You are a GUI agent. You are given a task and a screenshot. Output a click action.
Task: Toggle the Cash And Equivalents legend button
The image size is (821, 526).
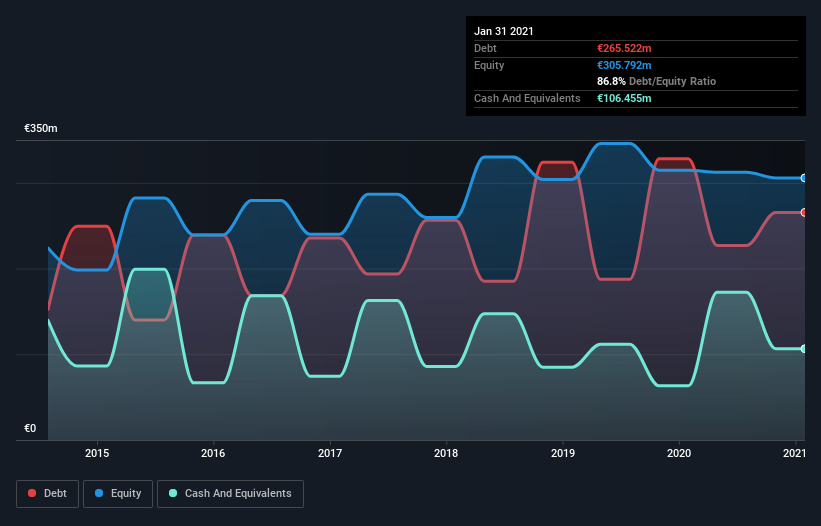(230, 494)
